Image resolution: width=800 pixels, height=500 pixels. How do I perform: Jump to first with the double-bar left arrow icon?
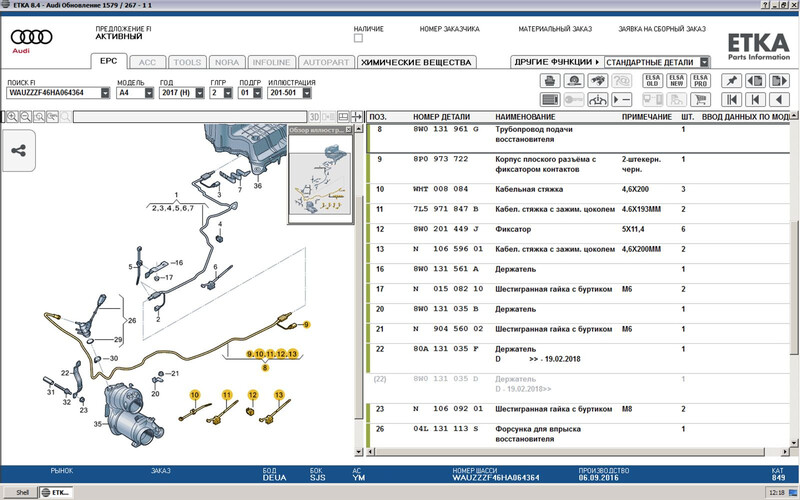coord(731,99)
